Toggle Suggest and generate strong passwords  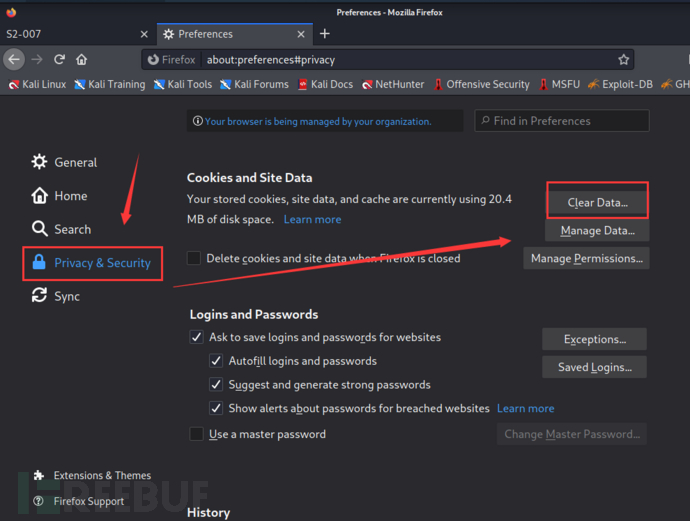[216, 384]
